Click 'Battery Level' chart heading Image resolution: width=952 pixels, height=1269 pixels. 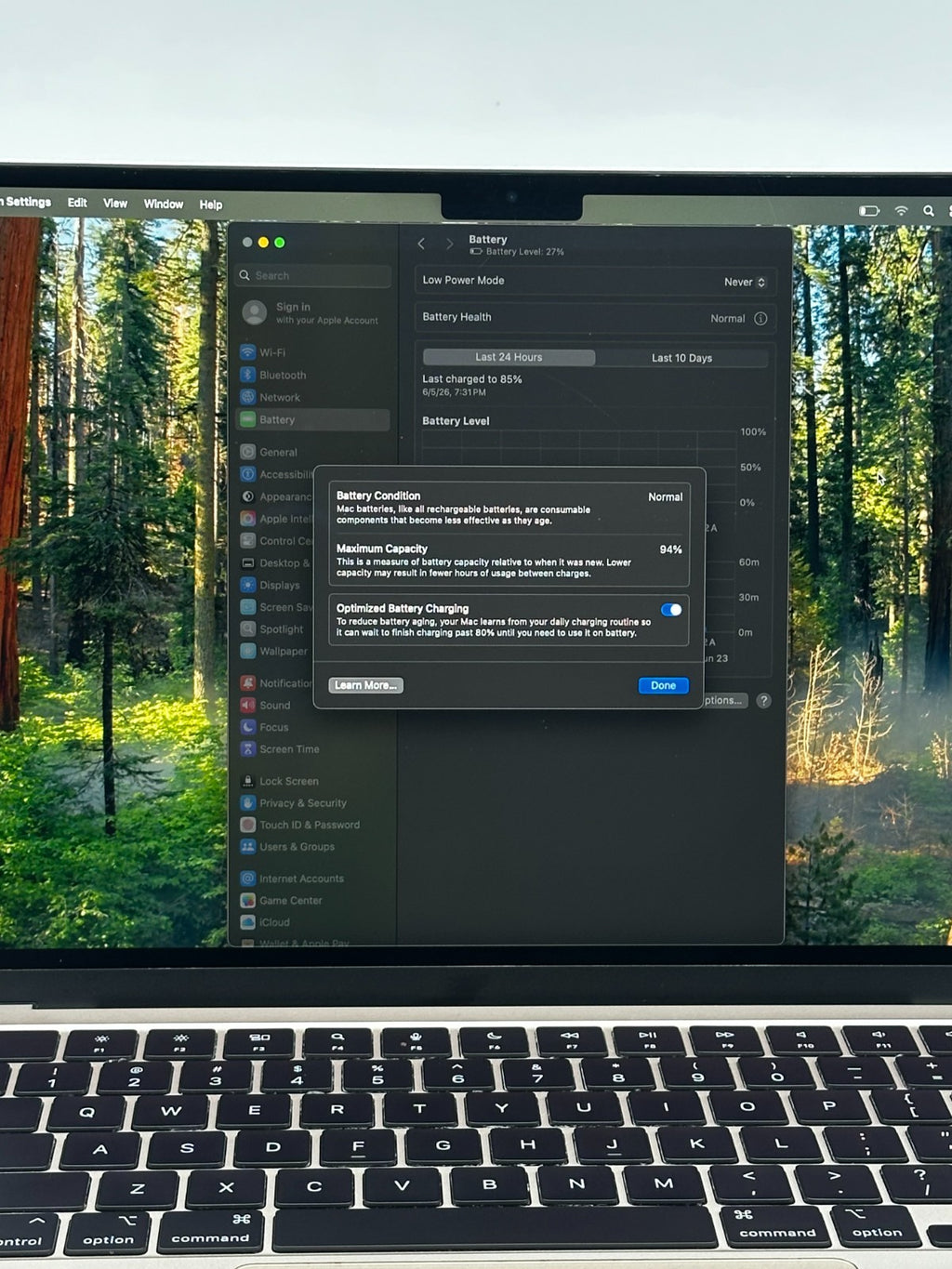tap(456, 421)
